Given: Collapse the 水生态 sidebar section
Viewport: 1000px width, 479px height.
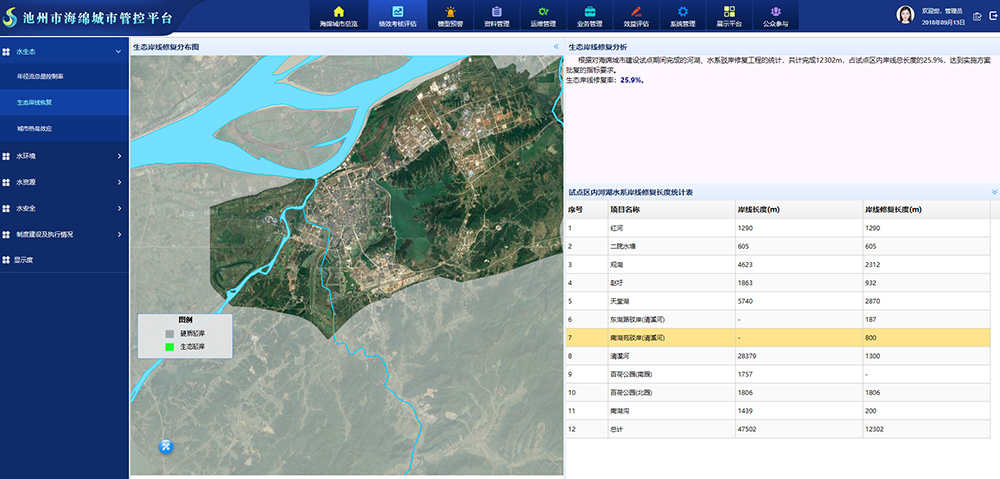Looking at the screenshot, I should click(x=119, y=50).
